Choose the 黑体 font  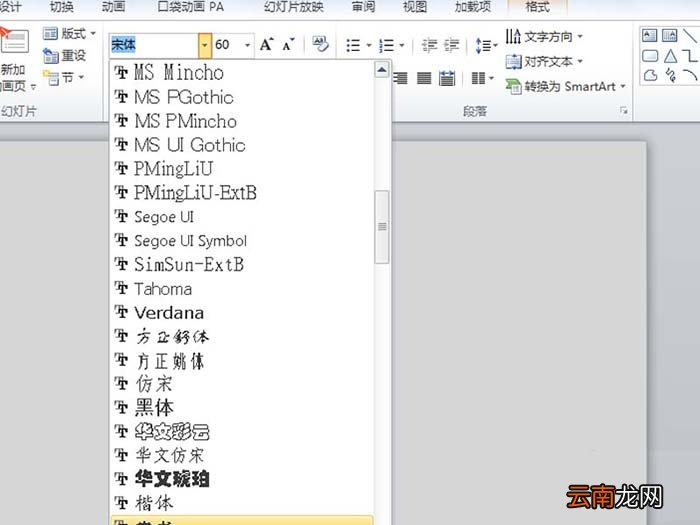242,408
